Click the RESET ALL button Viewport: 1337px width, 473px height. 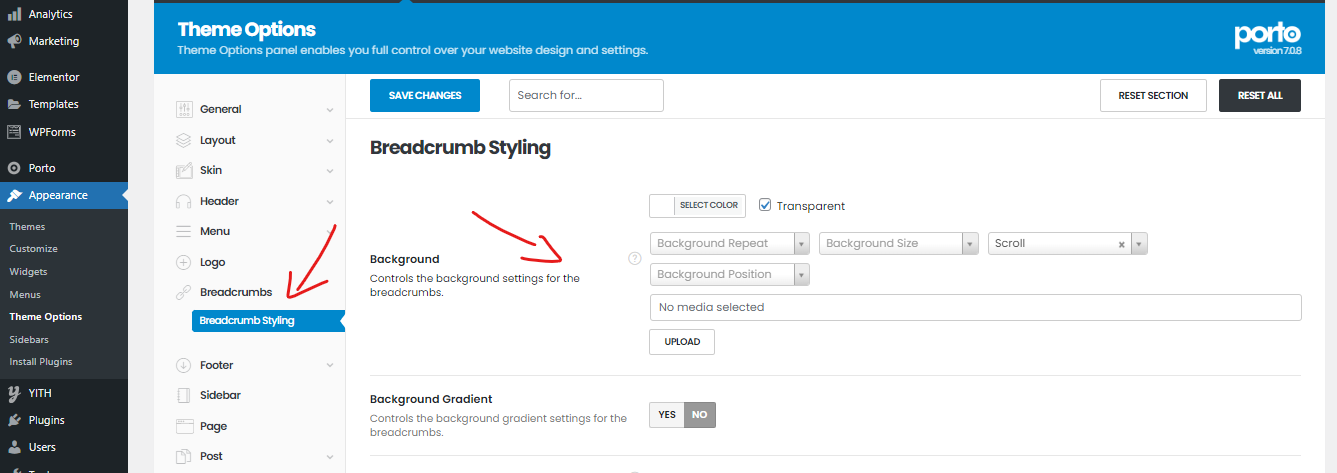(x=1260, y=96)
